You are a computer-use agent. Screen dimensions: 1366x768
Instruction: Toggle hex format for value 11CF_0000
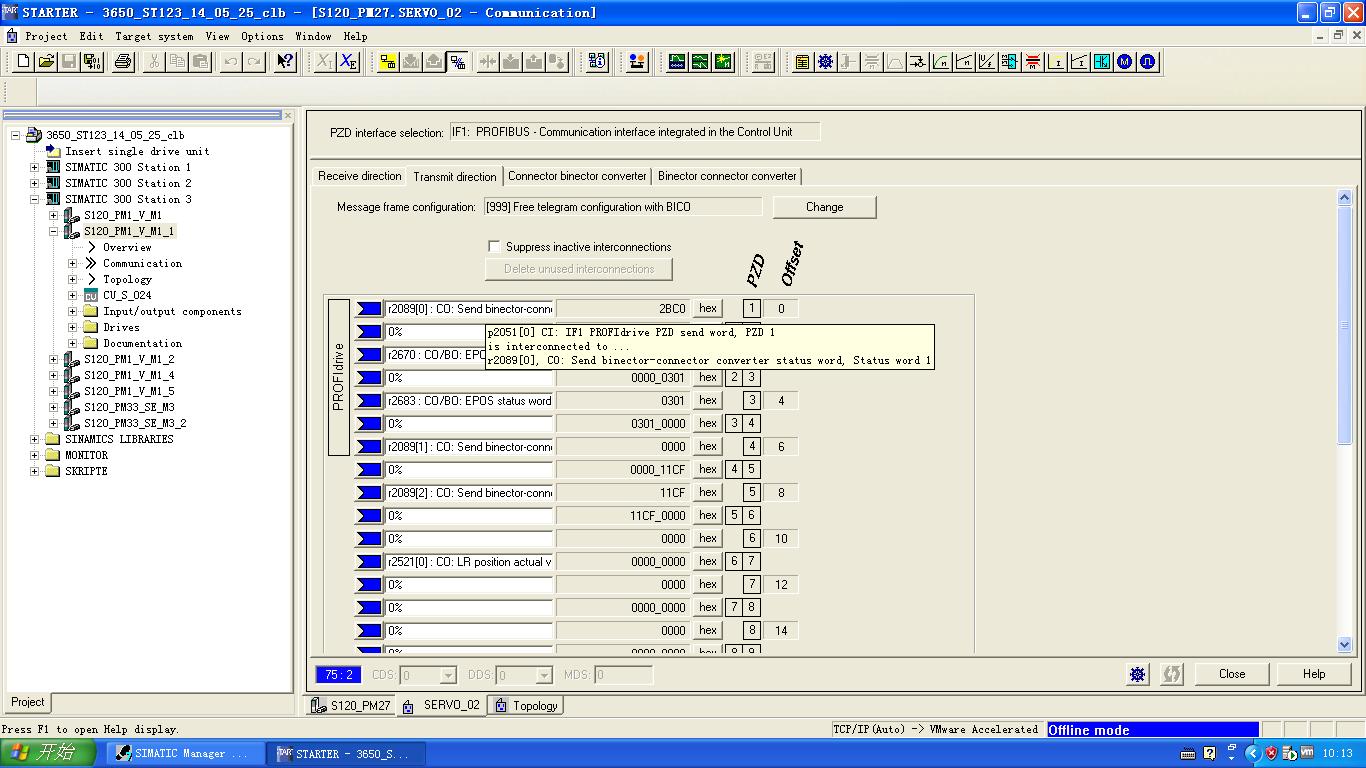tap(708, 516)
